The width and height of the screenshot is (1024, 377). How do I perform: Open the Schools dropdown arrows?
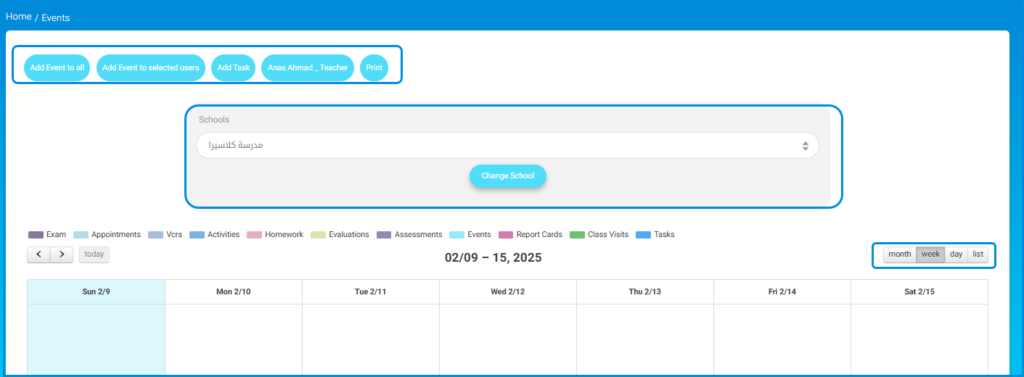(x=805, y=146)
